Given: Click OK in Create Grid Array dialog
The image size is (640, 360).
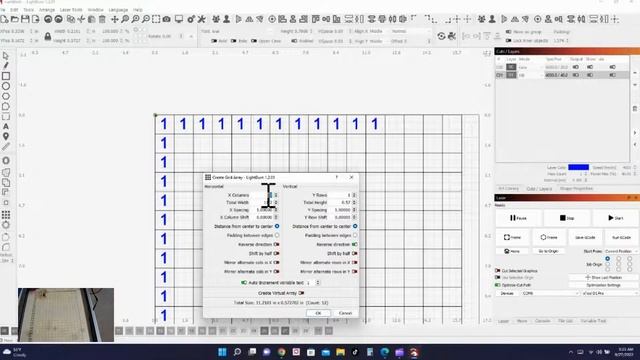Looking at the screenshot, I should (x=318, y=313).
